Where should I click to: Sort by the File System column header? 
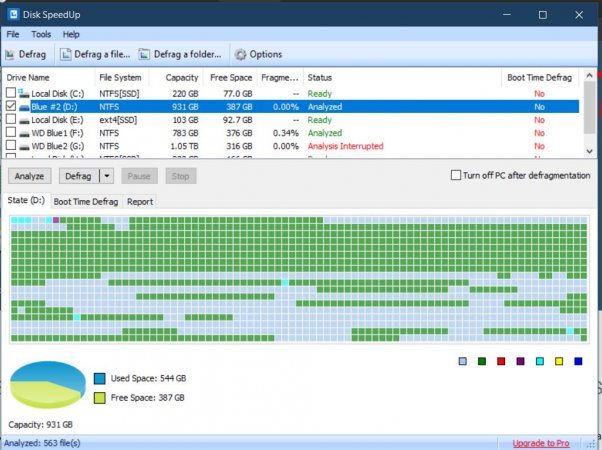point(121,78)
